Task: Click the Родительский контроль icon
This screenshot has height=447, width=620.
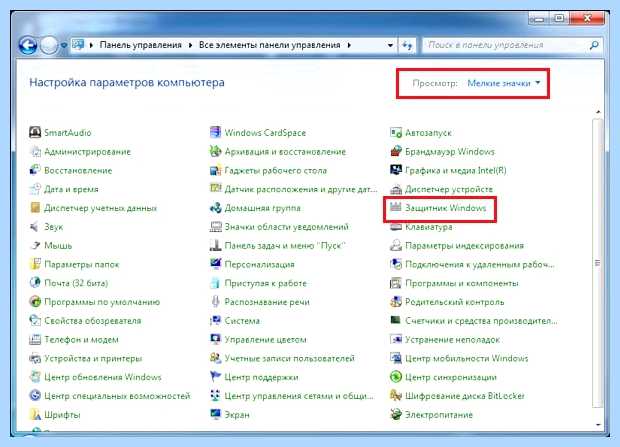Action: click(396, 301)
